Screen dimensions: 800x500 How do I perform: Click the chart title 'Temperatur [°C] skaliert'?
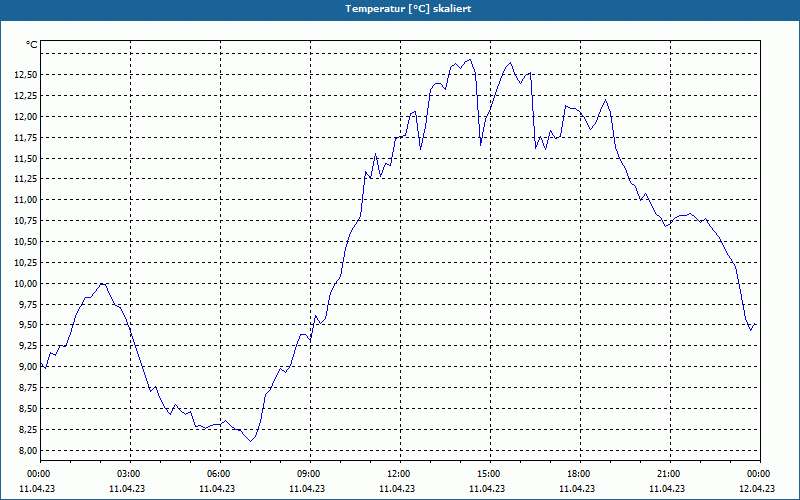pos(408,9)
